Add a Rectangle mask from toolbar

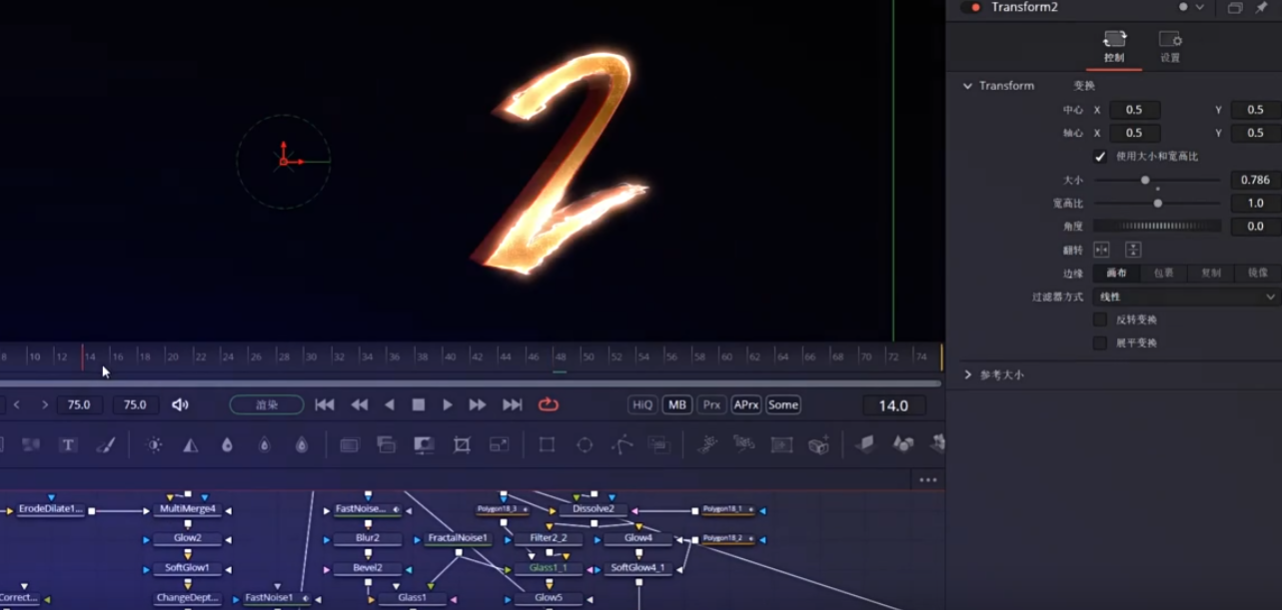pos(546,445)
